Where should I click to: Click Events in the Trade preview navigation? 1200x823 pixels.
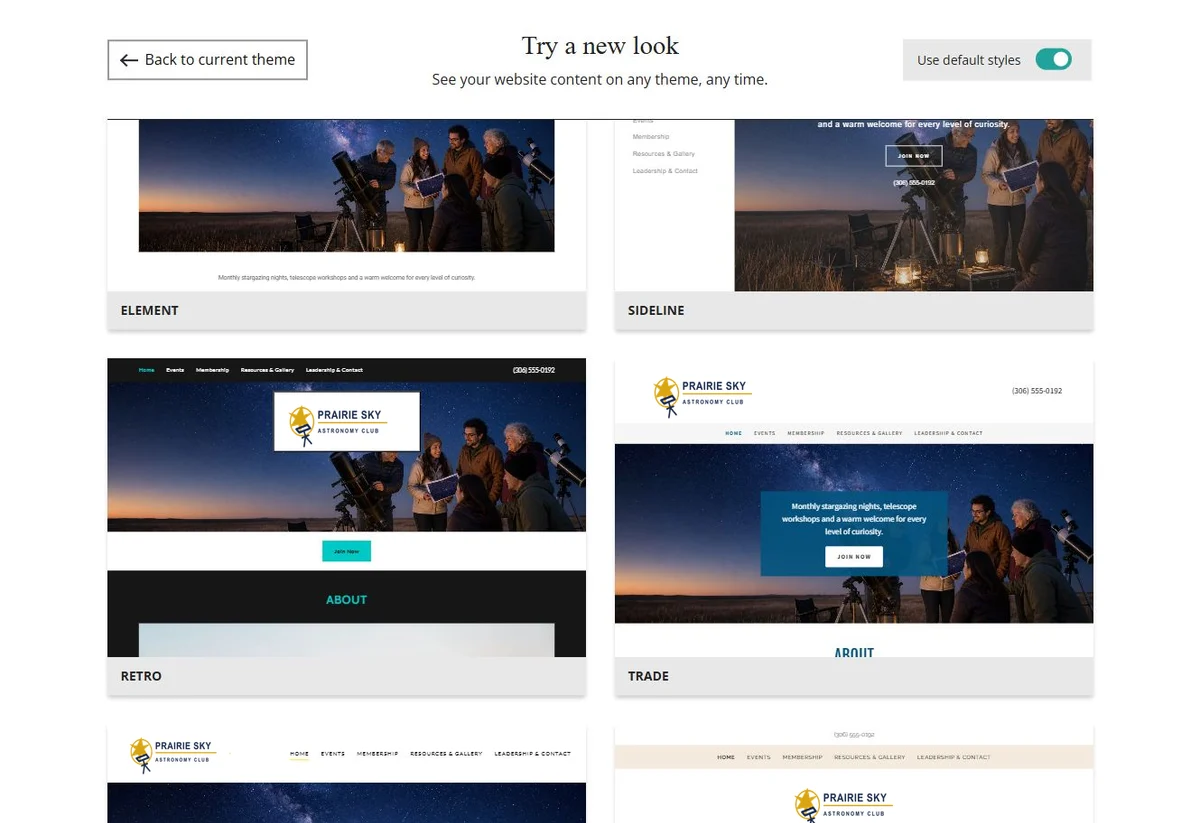(x=765, y=433)
